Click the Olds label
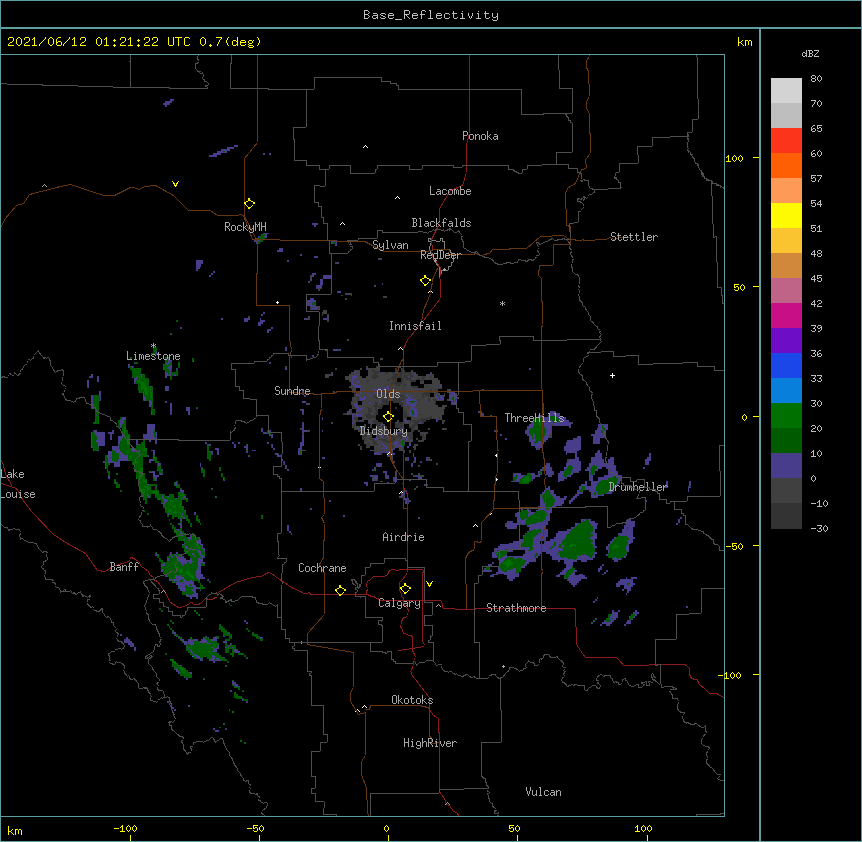Screen dimensions: 862x842 click(x=388, y=394)
